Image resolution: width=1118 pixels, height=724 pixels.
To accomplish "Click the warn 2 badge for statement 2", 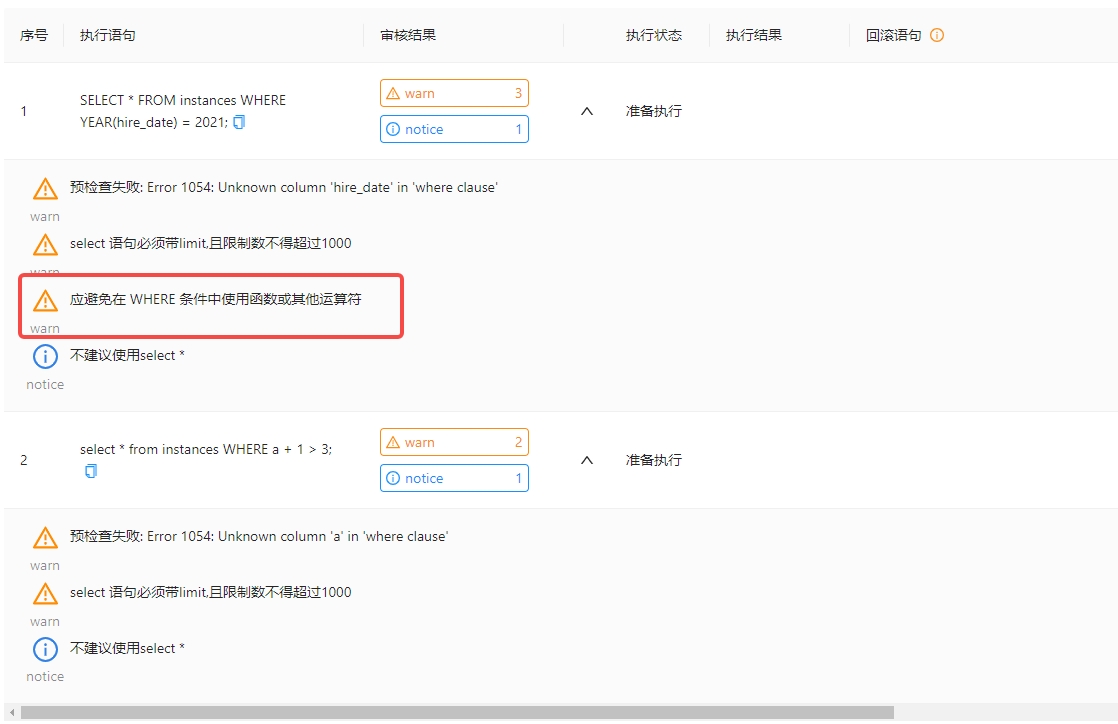I will click(454, 441).
